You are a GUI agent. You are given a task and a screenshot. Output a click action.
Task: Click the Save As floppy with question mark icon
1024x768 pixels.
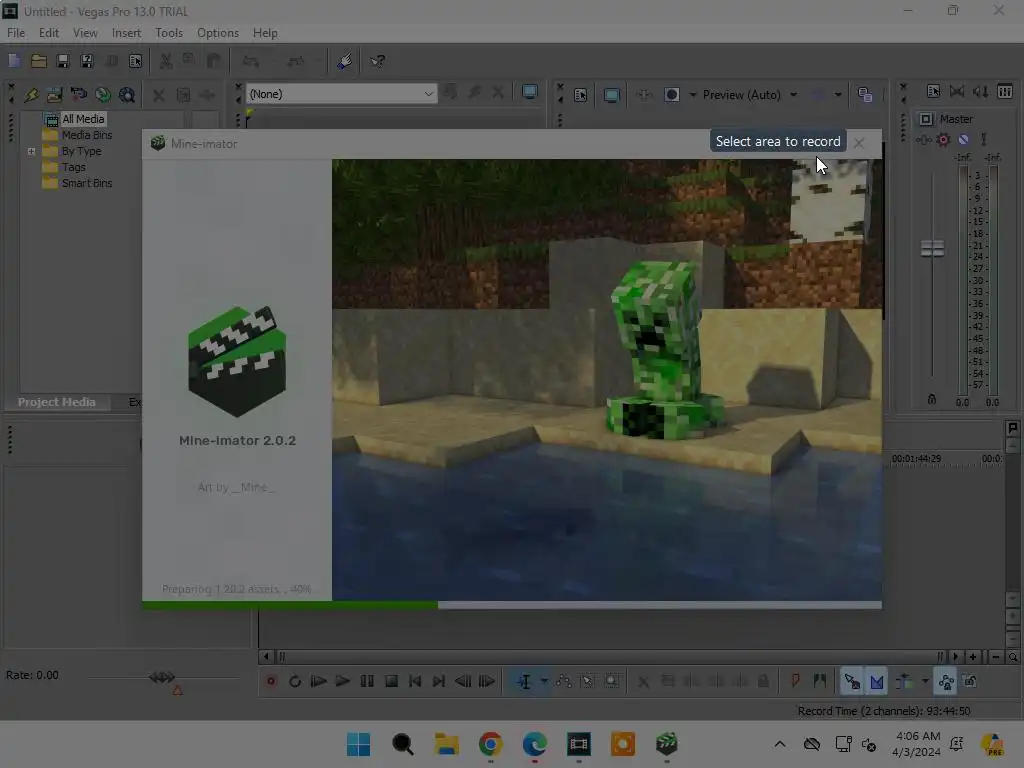(x=87, y=61)
